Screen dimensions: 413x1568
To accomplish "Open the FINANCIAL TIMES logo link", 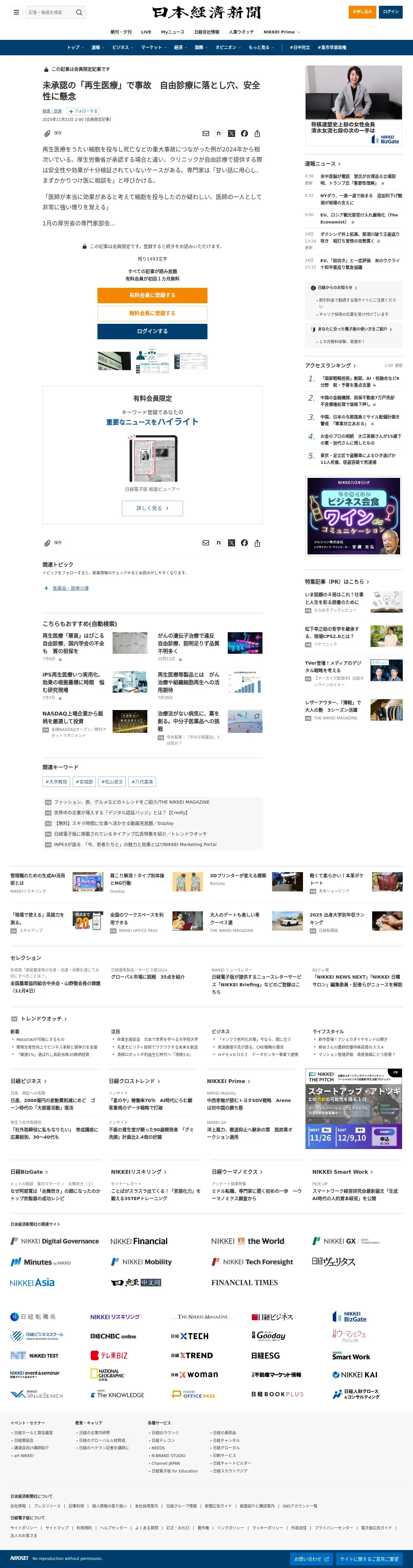I will point(244,1282).
